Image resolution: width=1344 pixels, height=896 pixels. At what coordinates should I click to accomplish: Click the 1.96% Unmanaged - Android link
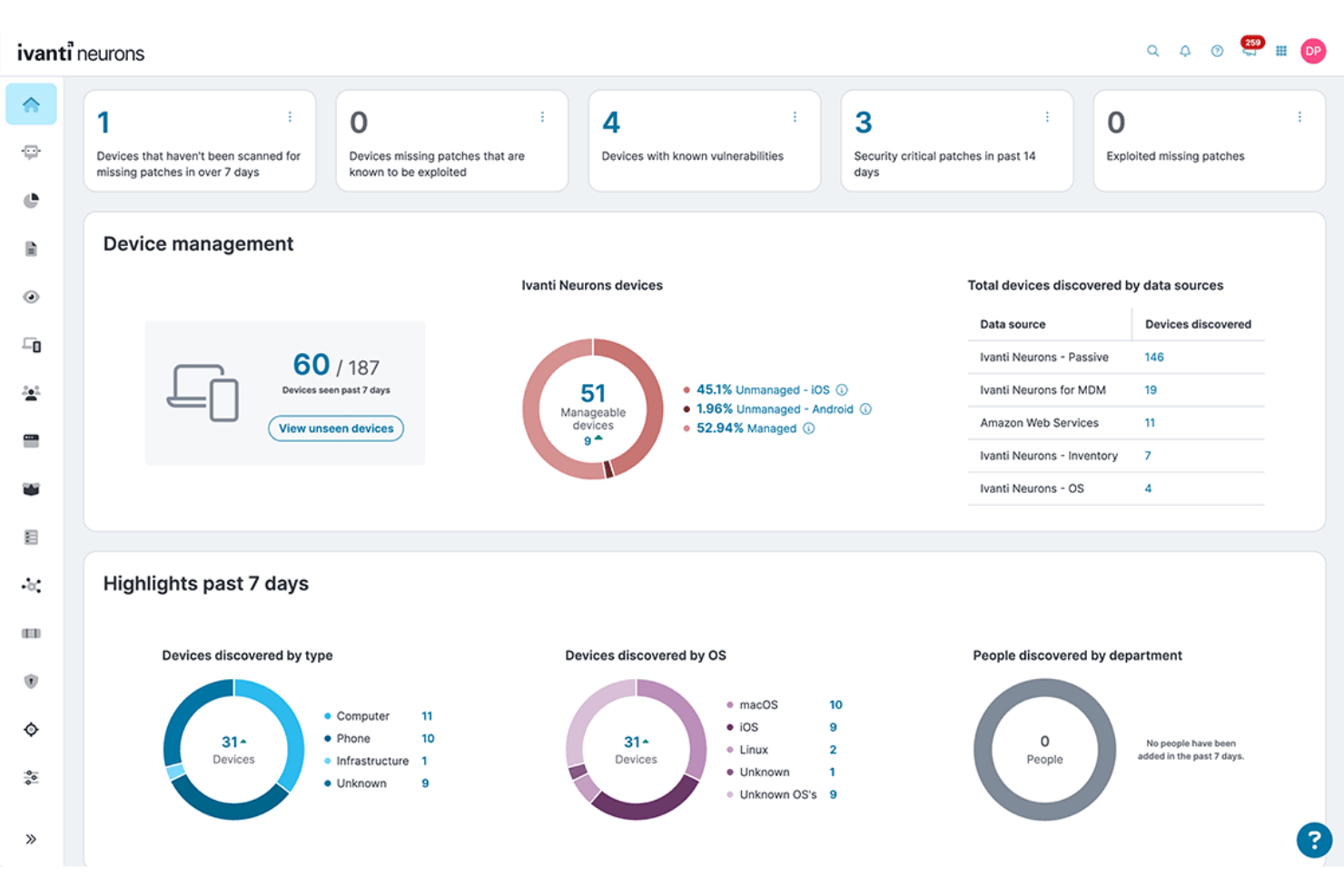click(775, 409)
